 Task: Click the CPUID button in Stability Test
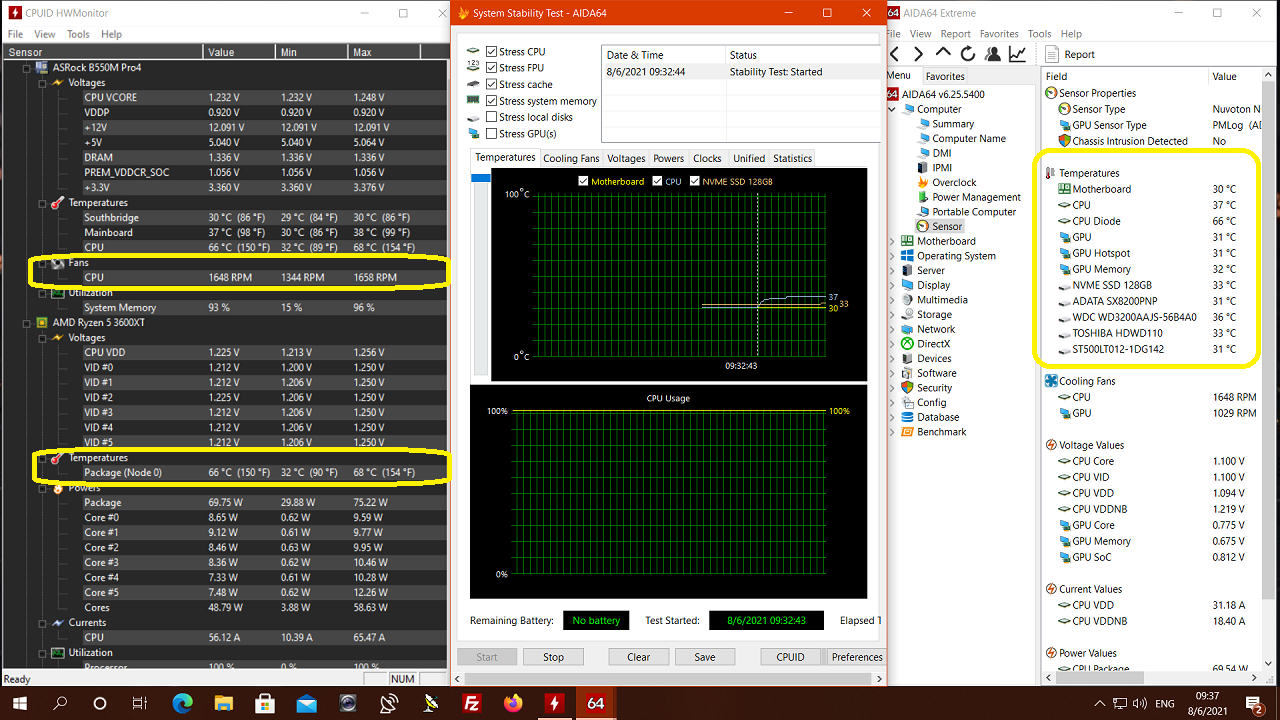pyautogui.click(x=790, y=657)
